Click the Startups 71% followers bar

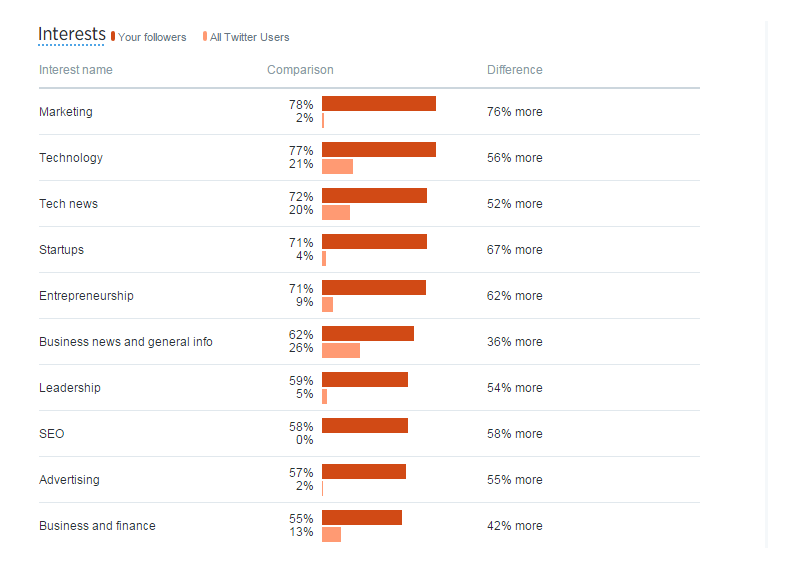click(x=374, y=242)
